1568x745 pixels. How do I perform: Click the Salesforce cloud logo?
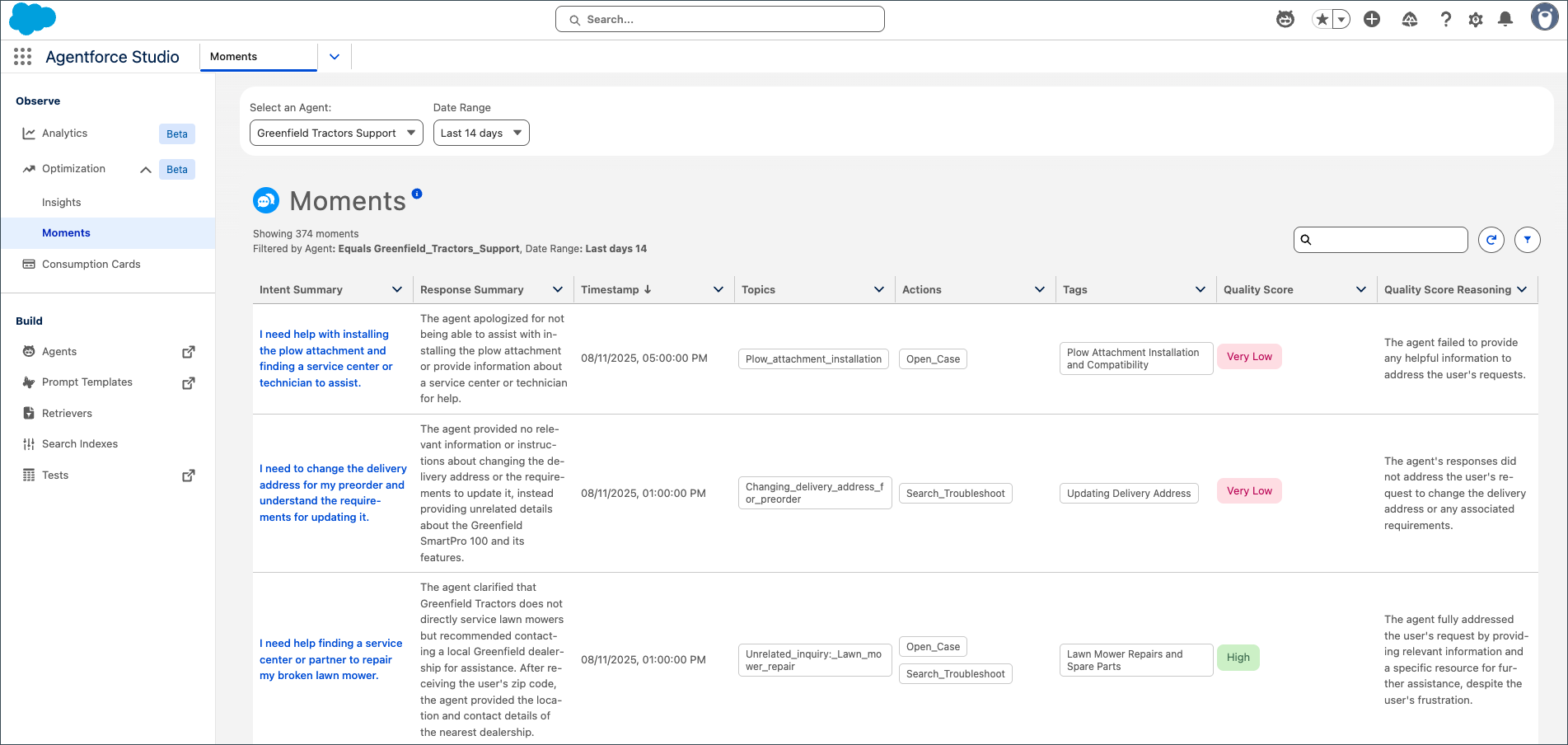32,18
